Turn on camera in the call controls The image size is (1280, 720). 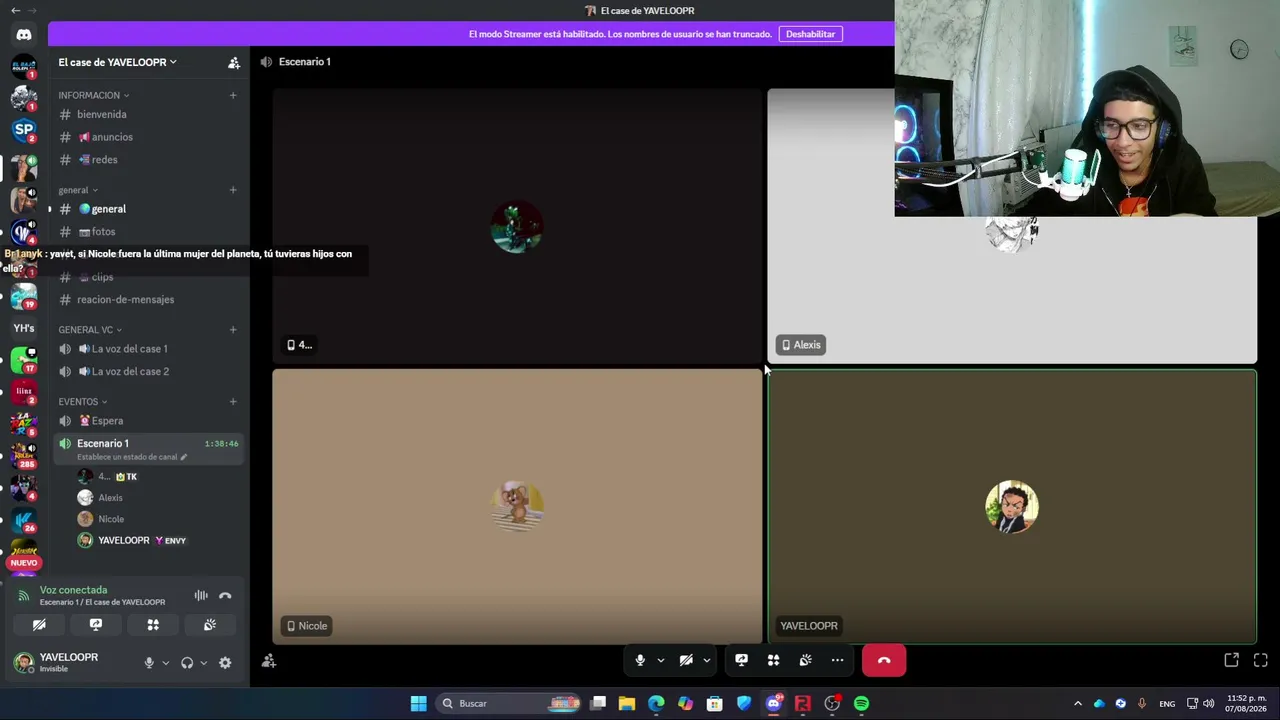[x=686, y=660]
